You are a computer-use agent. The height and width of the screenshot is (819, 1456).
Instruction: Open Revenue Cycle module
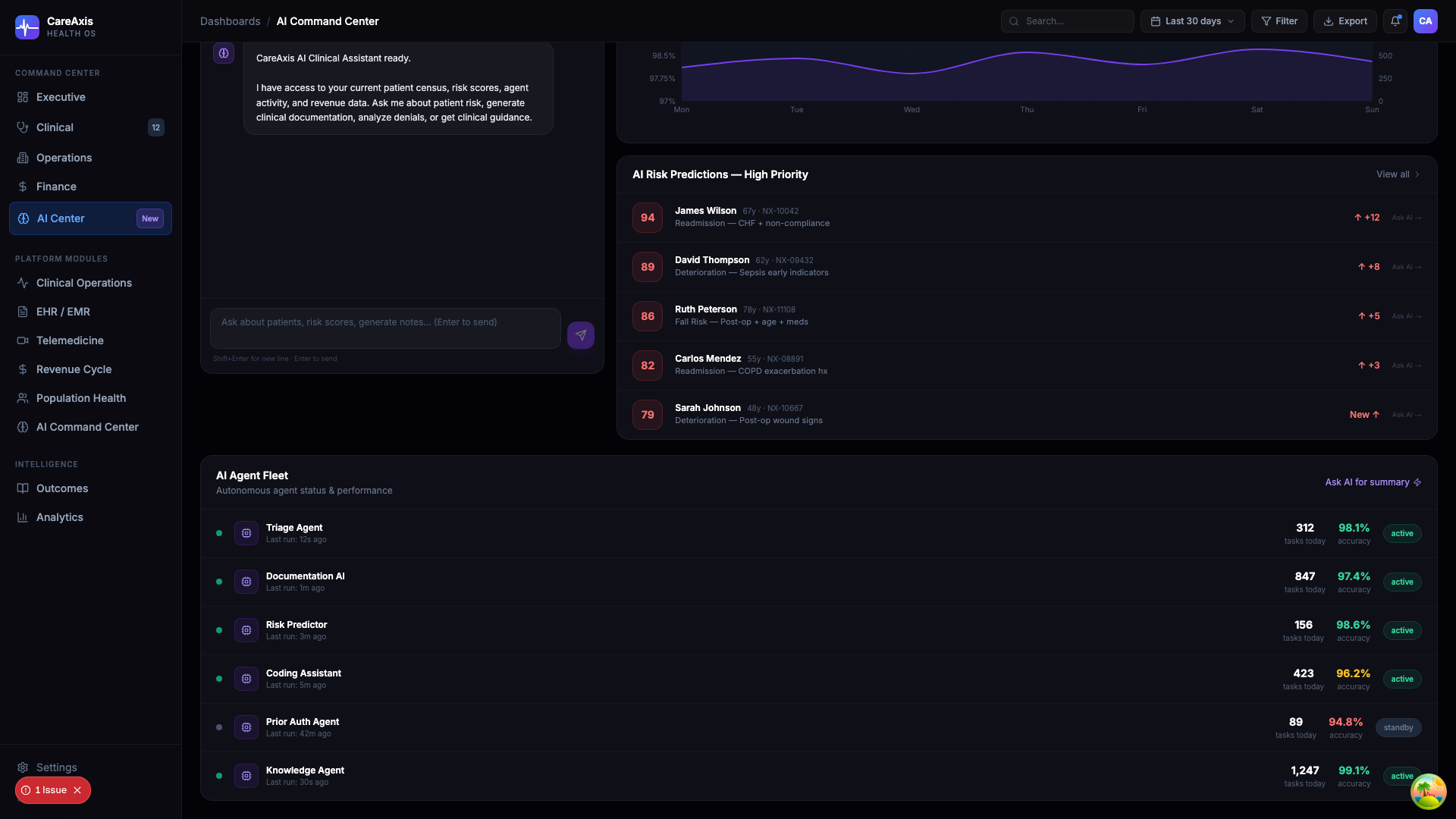pos(90,369)
